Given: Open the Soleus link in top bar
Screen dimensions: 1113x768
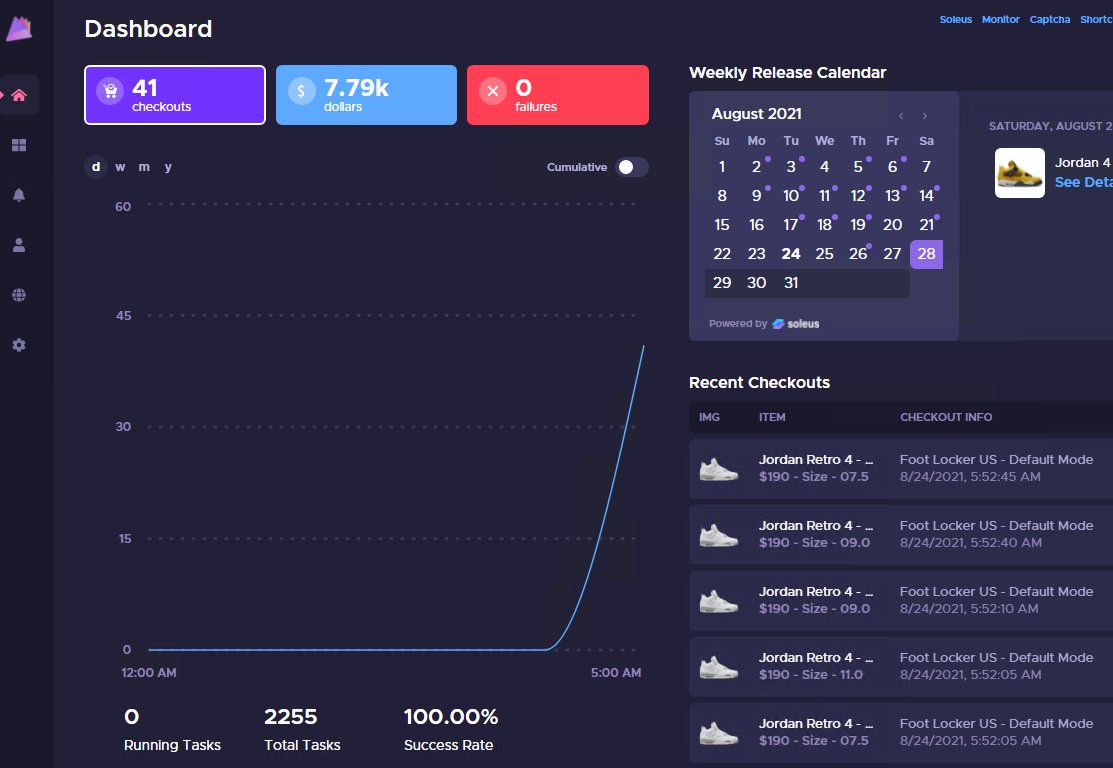Looking at the screenshot, I should [x=955, y=19].
